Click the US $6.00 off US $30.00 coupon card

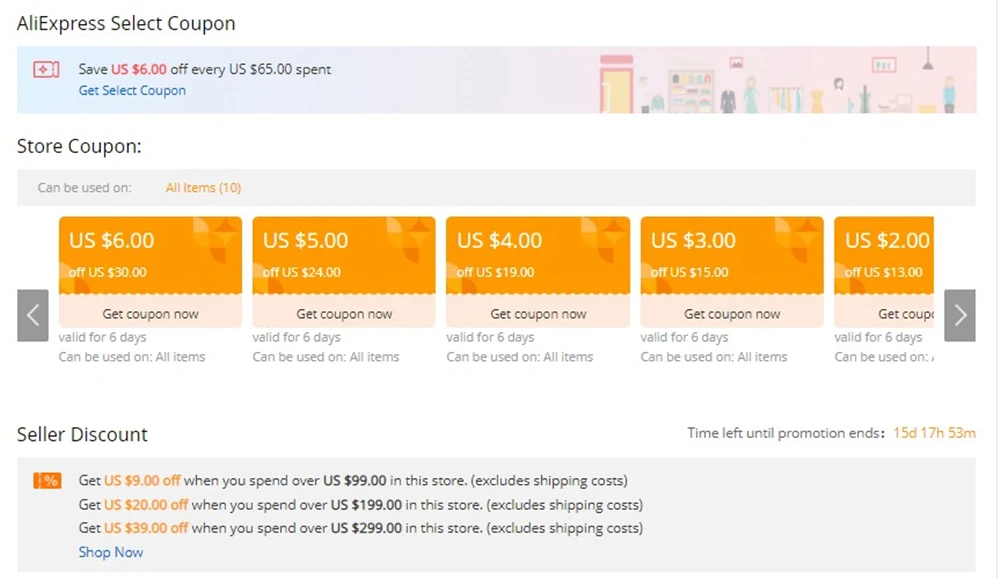click(x=150, y=255)
